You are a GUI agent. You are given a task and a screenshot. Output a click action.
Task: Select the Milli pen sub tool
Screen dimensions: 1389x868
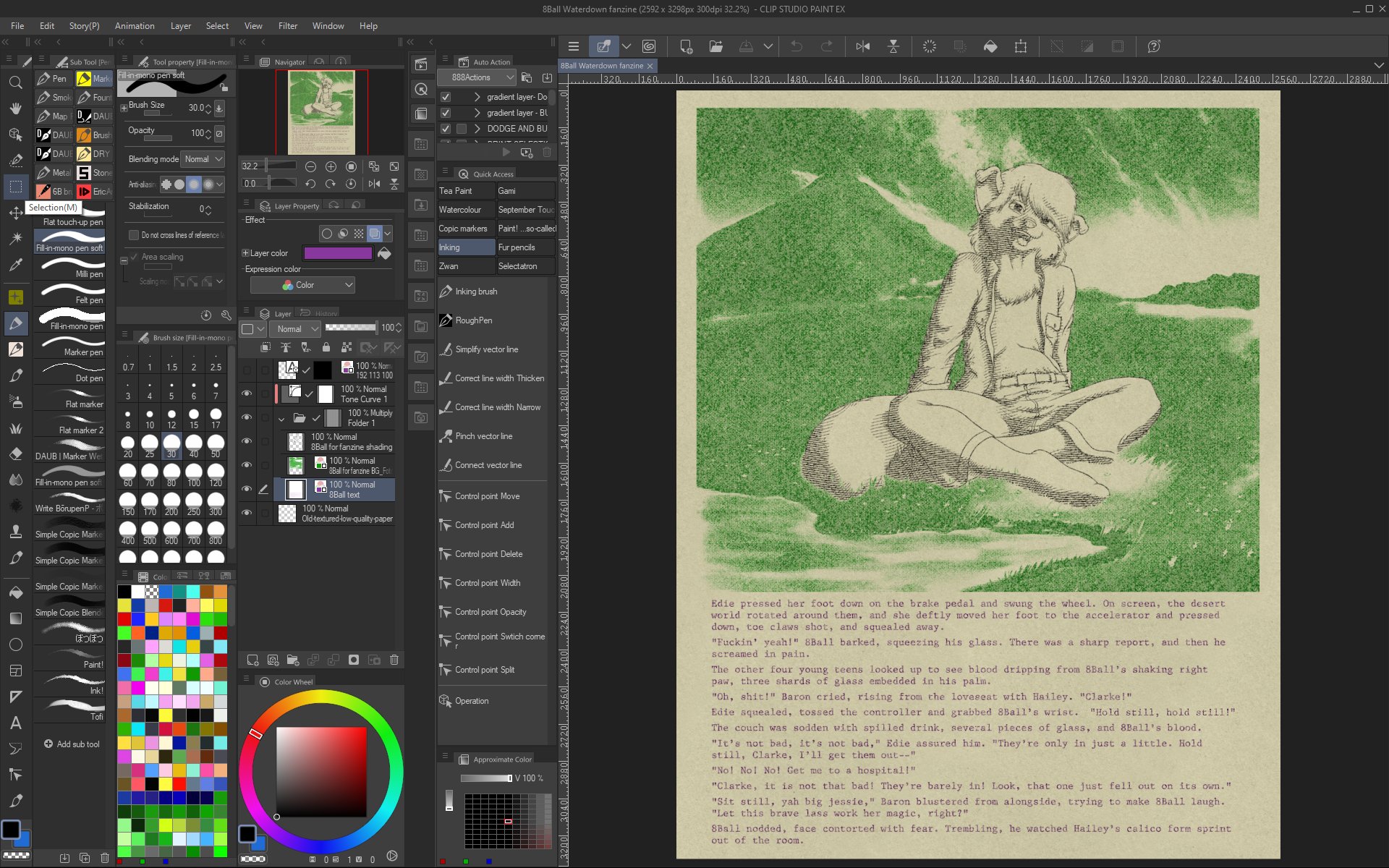pyautogui.click(x=70, y=268)
